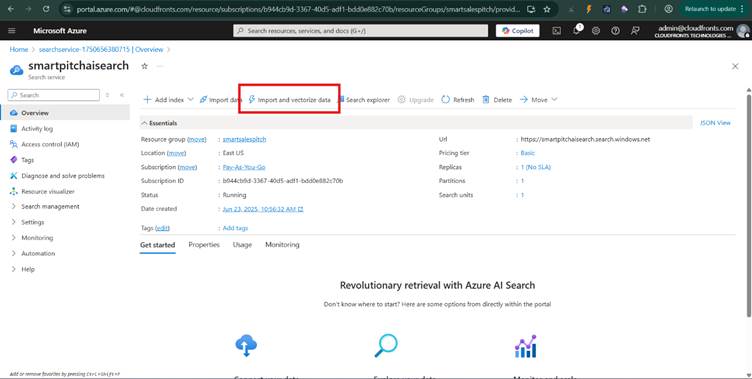Click move link next to Subscription
Image resolution: width=752 pixels, height=379 pixels.
coord(188,167)
